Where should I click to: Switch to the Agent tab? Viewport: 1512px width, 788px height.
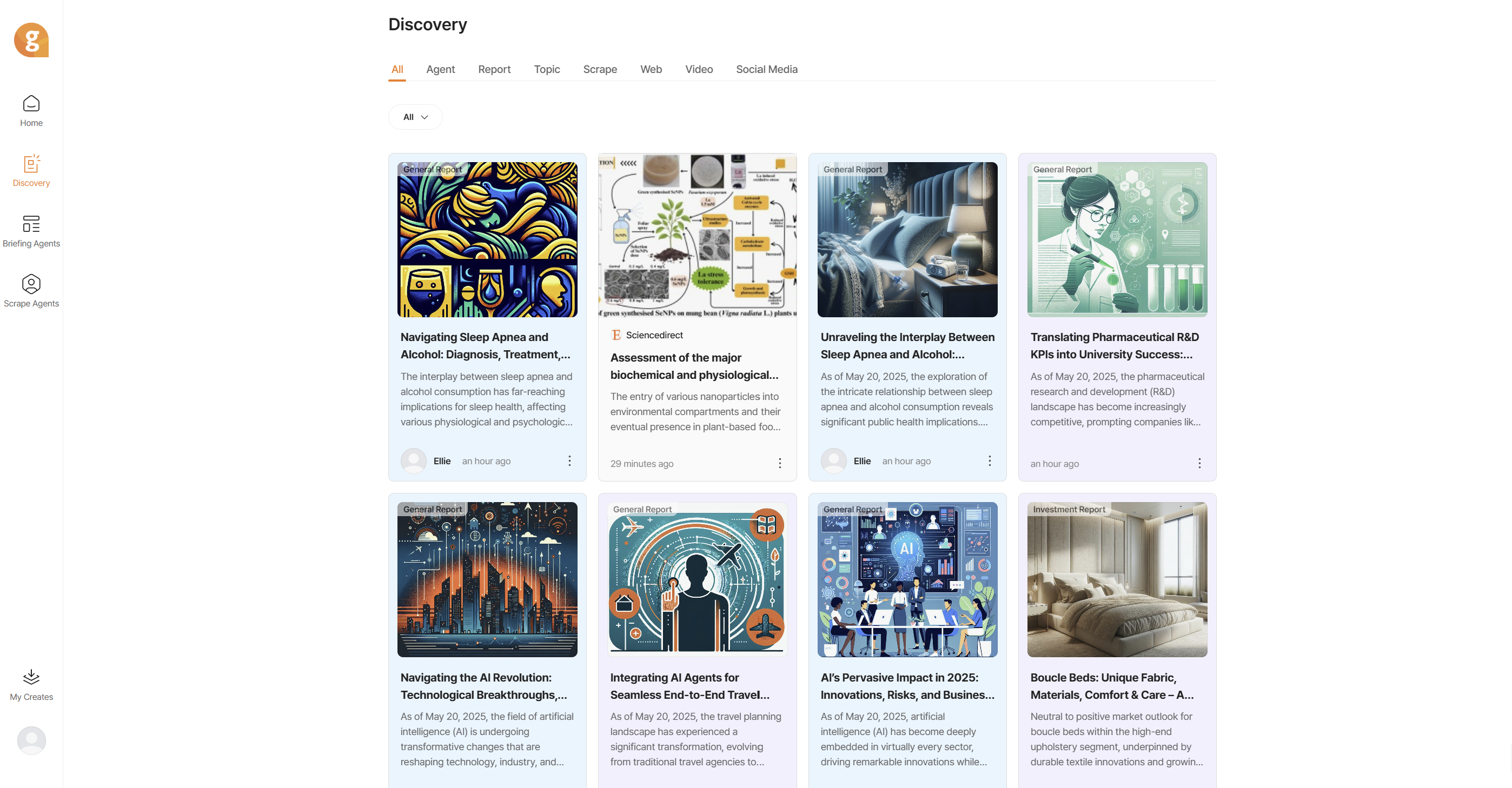point(440,69)
